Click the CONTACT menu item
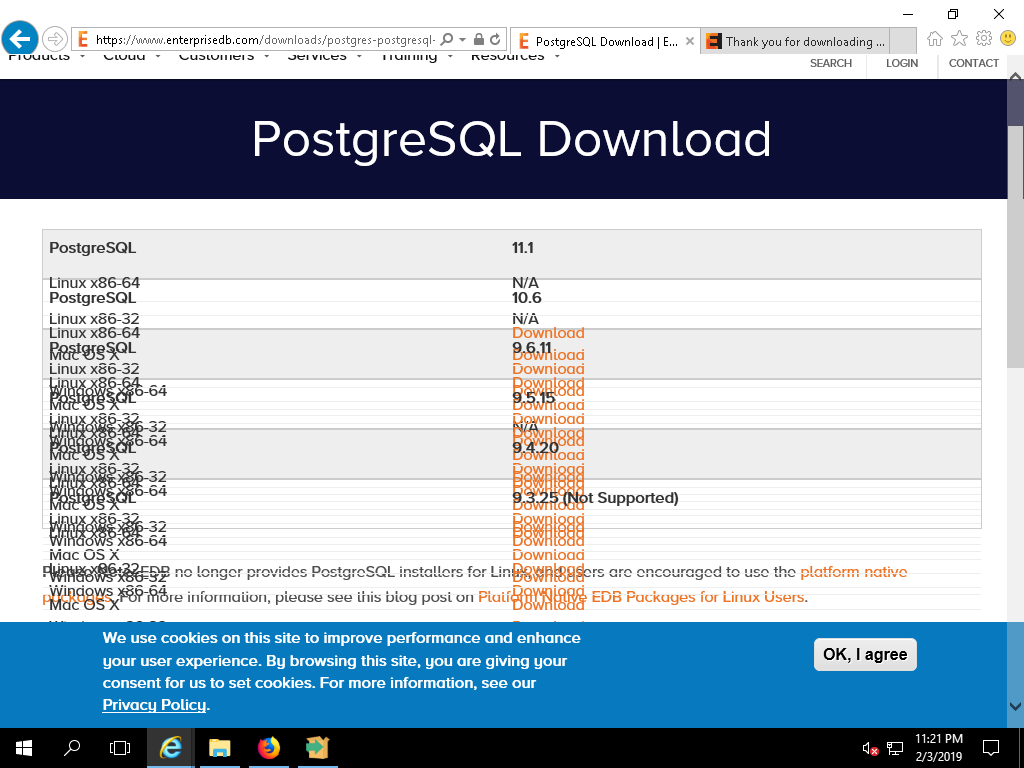Image resolution: width=1024 pixels, height=768 pixels. (973, 63)
